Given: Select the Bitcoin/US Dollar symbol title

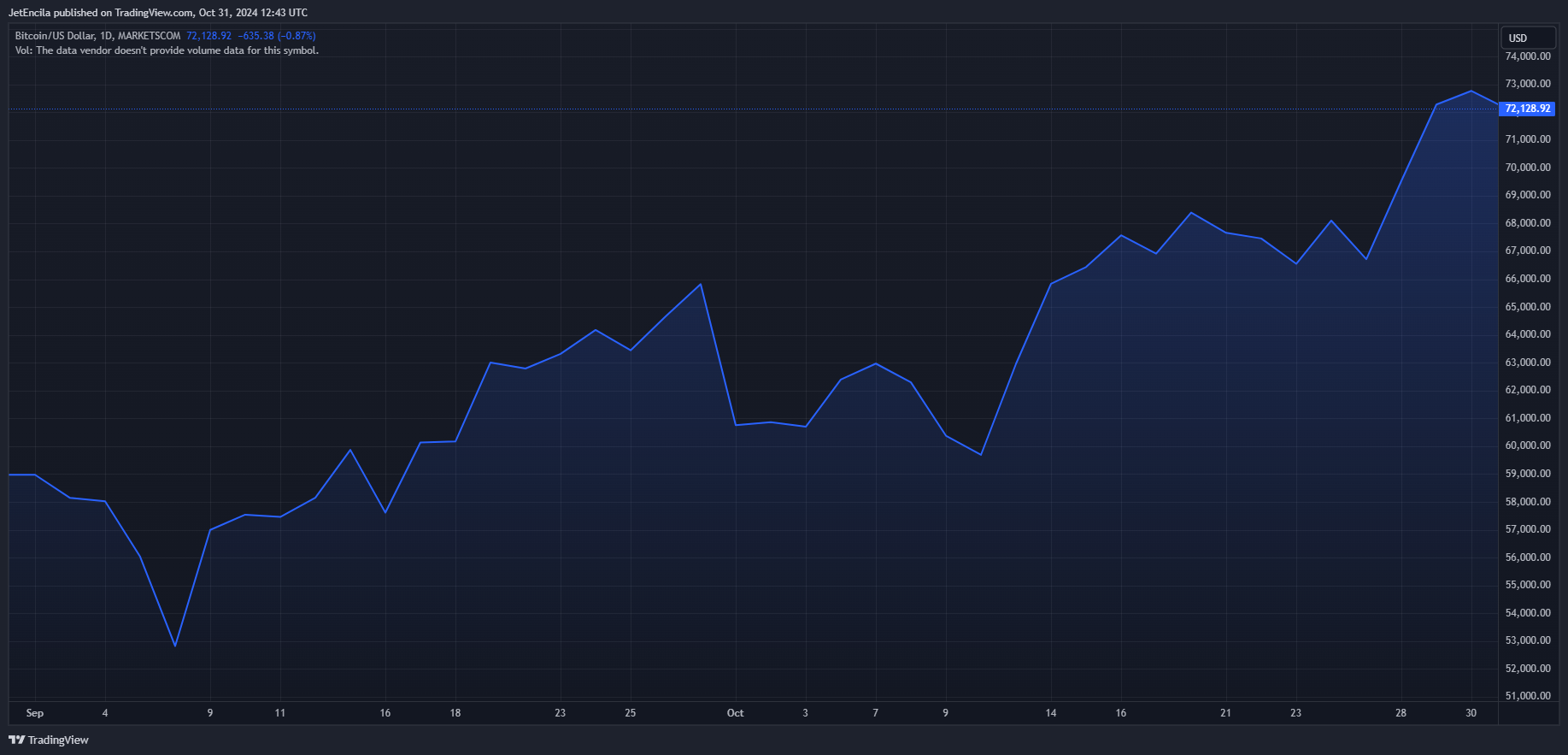Looking at the screenshot, I should [55, 36].
